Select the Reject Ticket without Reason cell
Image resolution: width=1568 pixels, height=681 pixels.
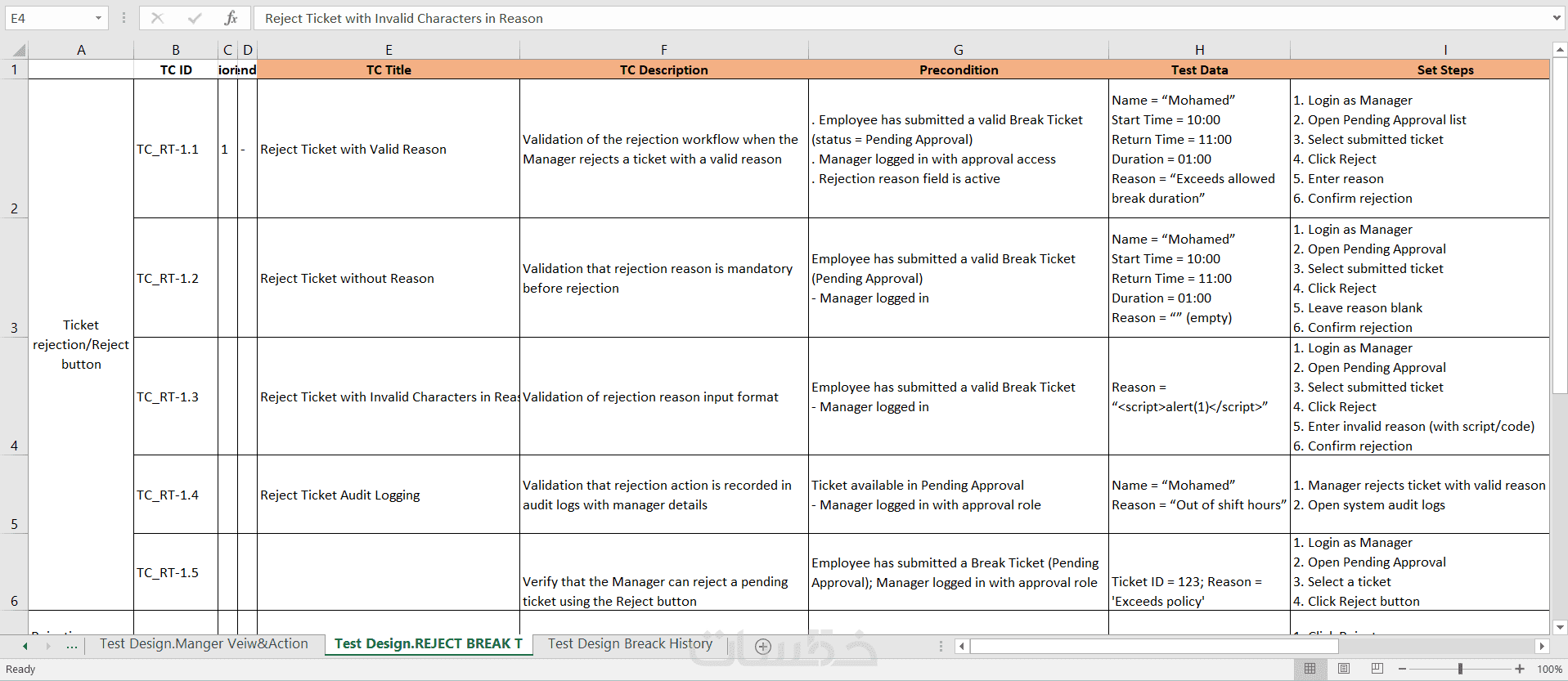[389, 278]
